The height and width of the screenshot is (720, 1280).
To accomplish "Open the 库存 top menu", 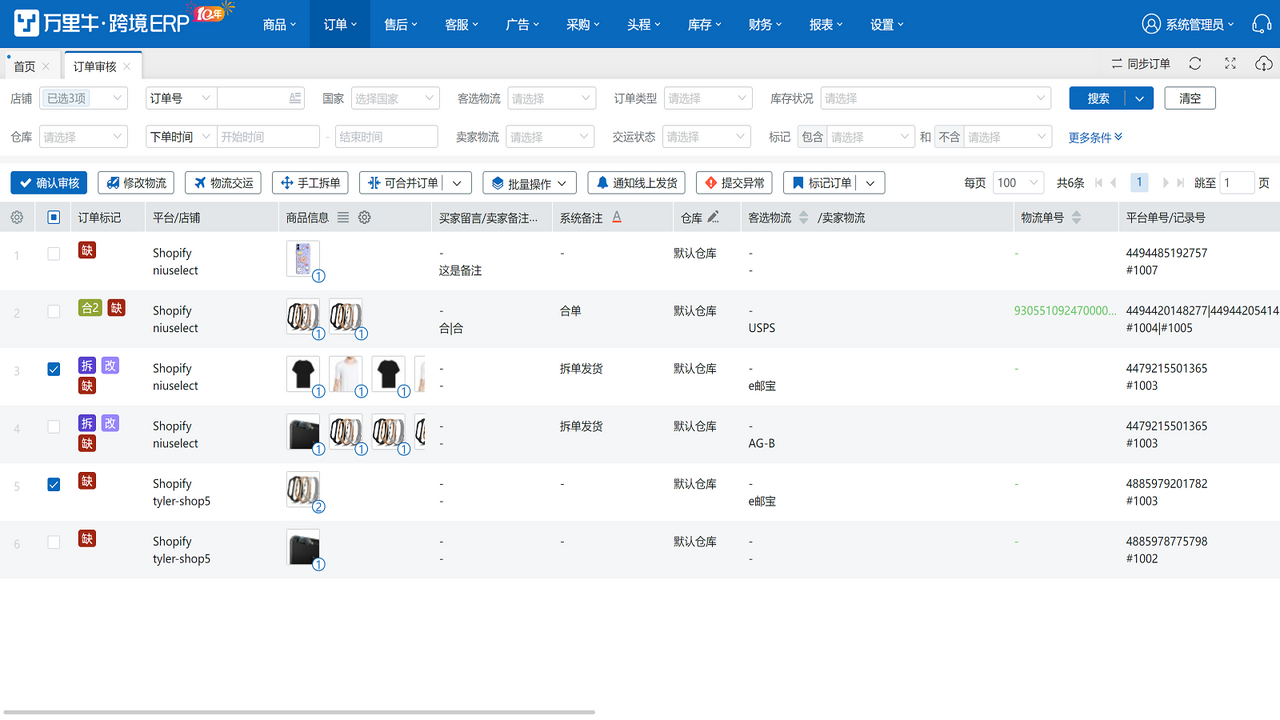I will coord(705,24).
